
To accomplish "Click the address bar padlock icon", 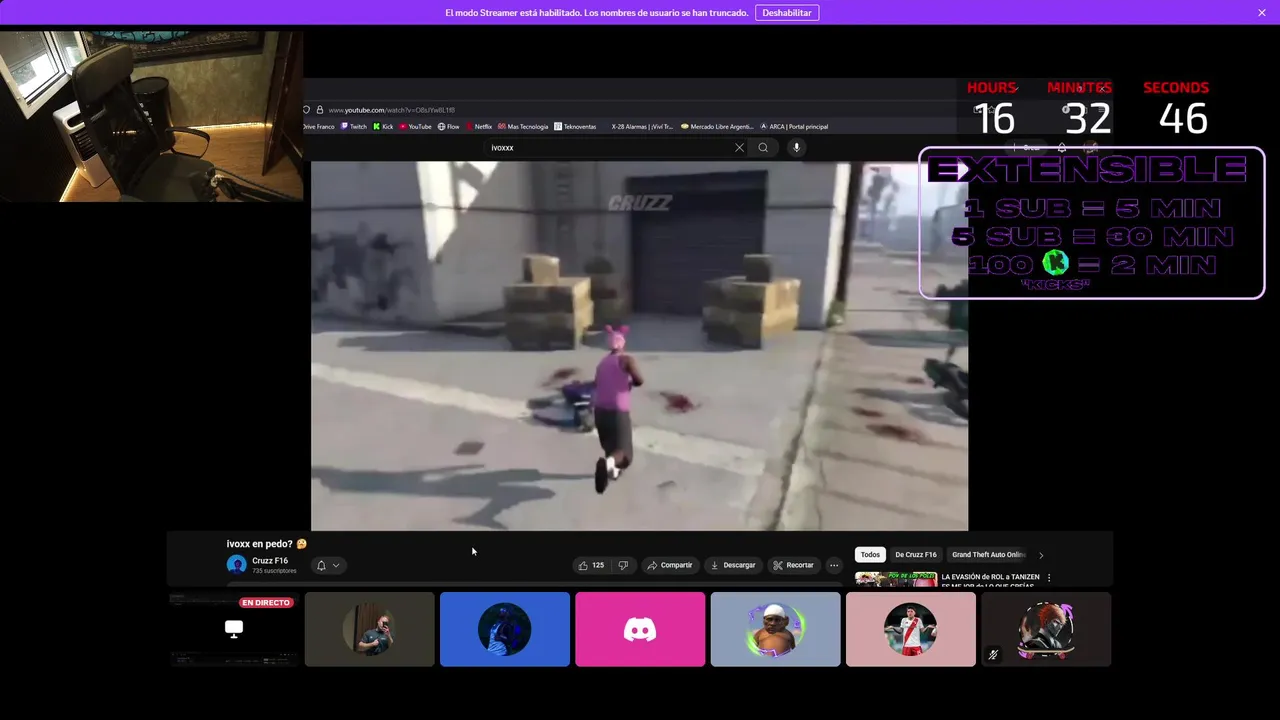I will pos(320,110).
